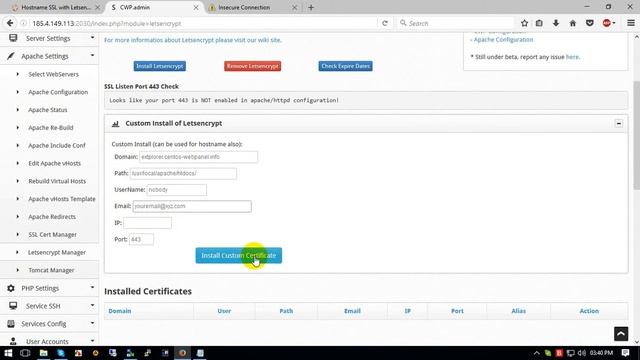Viewport: 640px width, 360px height.
Task: Reload the page with refresh icon
Action: [x=384, y=23]
